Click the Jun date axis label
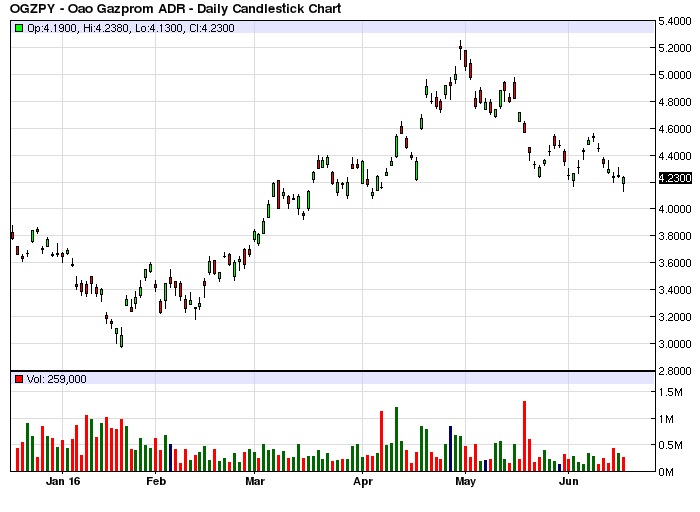This screenshot has height=512, width=700. click(569, 481)
